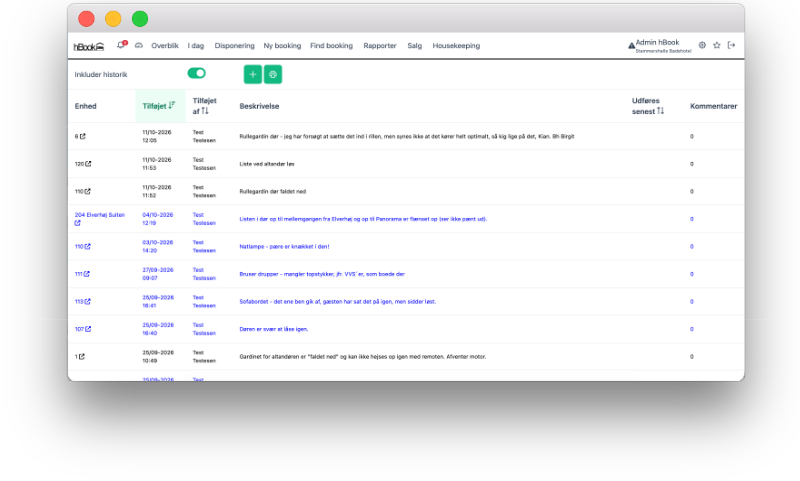
Task: Click the green plus add button
Action: click(253, 74)
